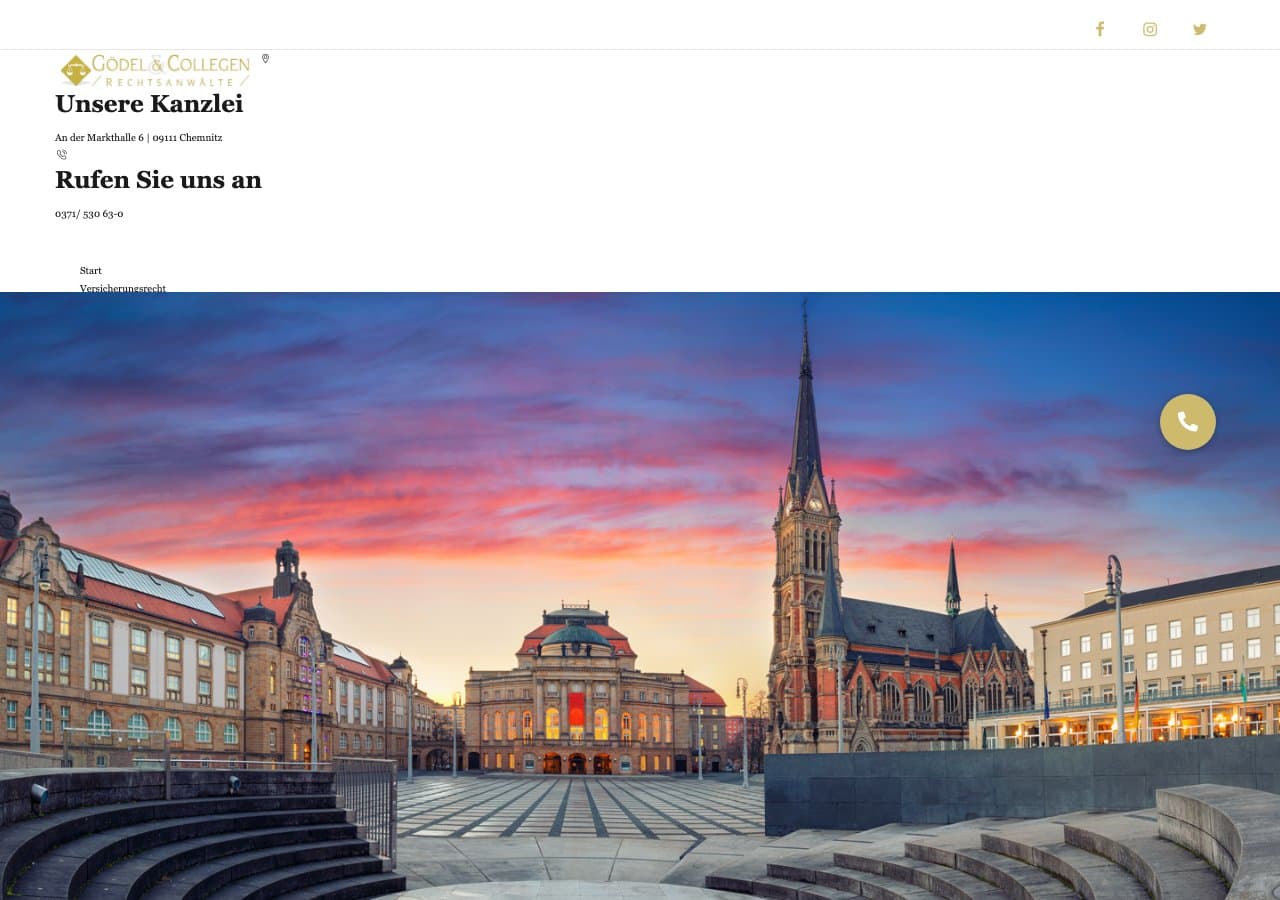The width and height of the screenshot is (1280, 900).
Task: Open the Start menu item
Action: tap(91, 271)
